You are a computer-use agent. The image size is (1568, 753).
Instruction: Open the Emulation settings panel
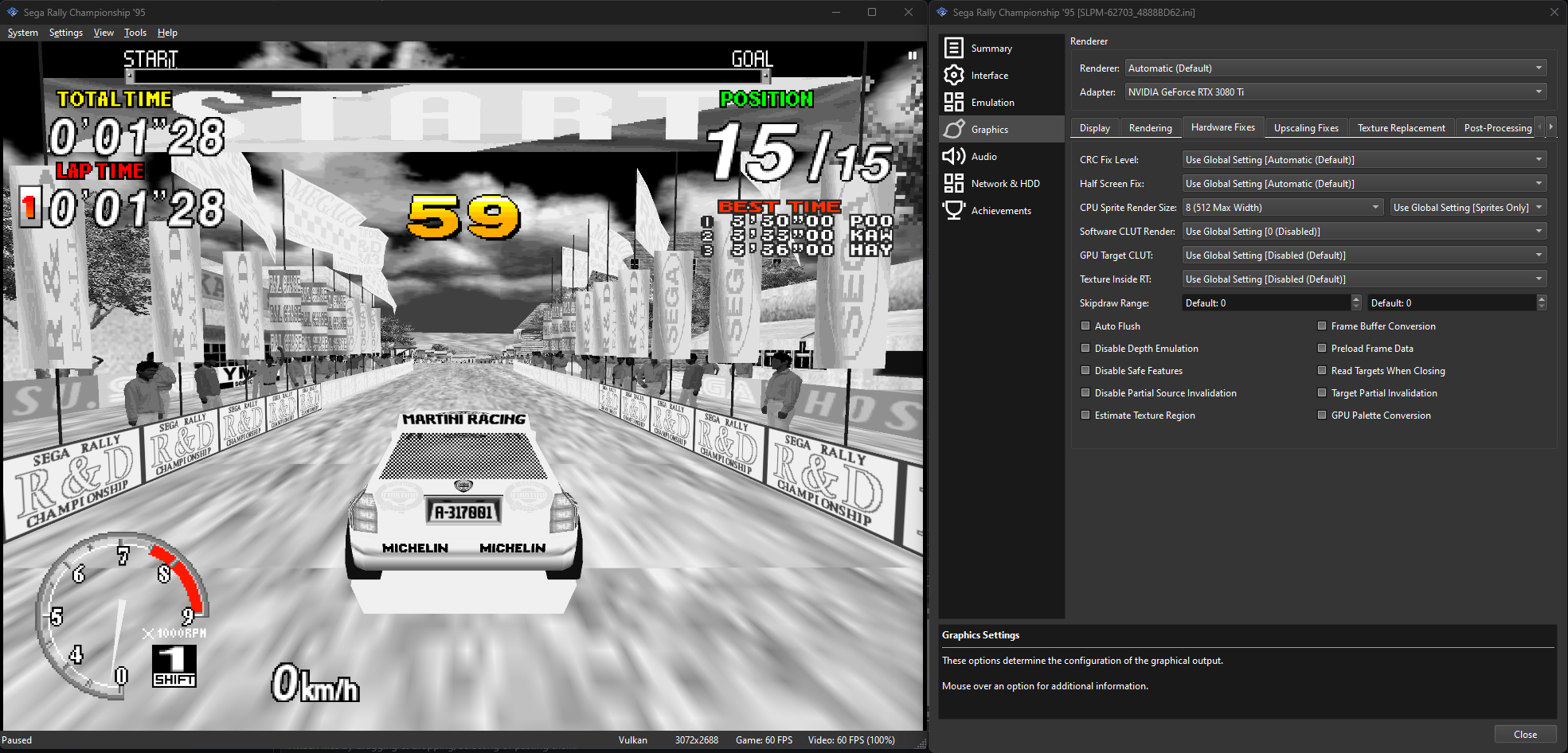point(992,102)
